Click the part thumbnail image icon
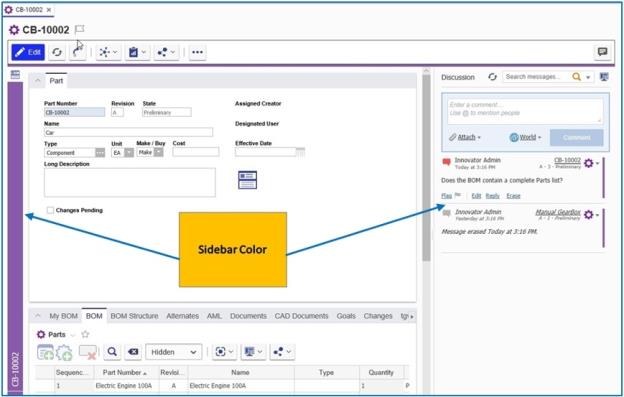Image resolution: width=624 pixels, height=397 pixels. pos(247,180)
